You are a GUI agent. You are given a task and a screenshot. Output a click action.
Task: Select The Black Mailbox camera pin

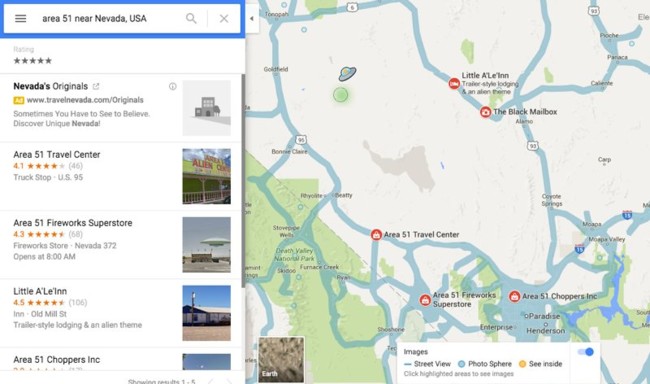pos(485,112)
